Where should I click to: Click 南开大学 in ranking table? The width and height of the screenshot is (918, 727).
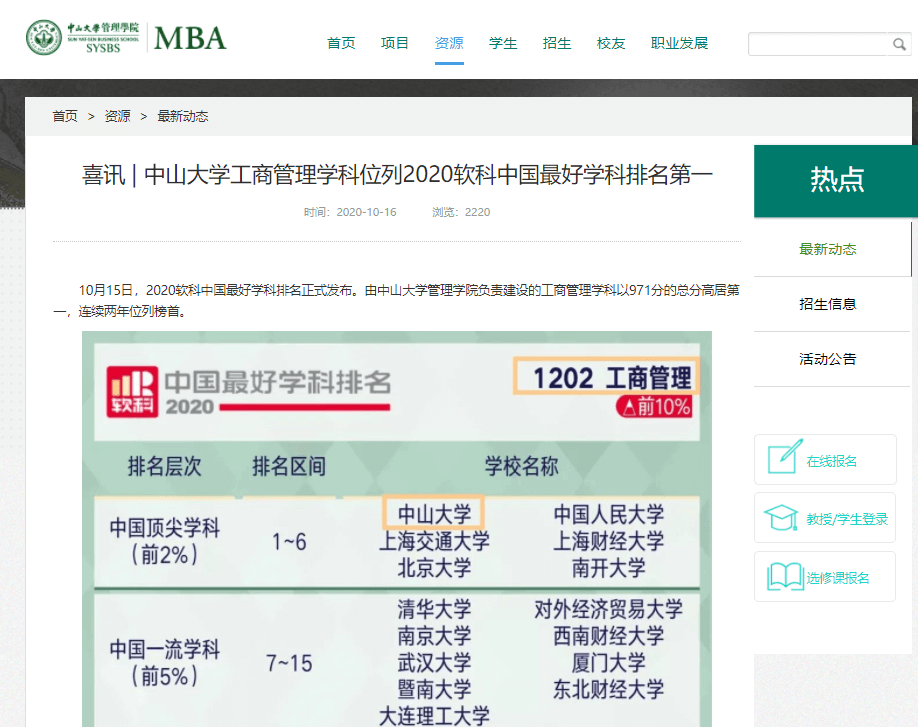[608, 567]
